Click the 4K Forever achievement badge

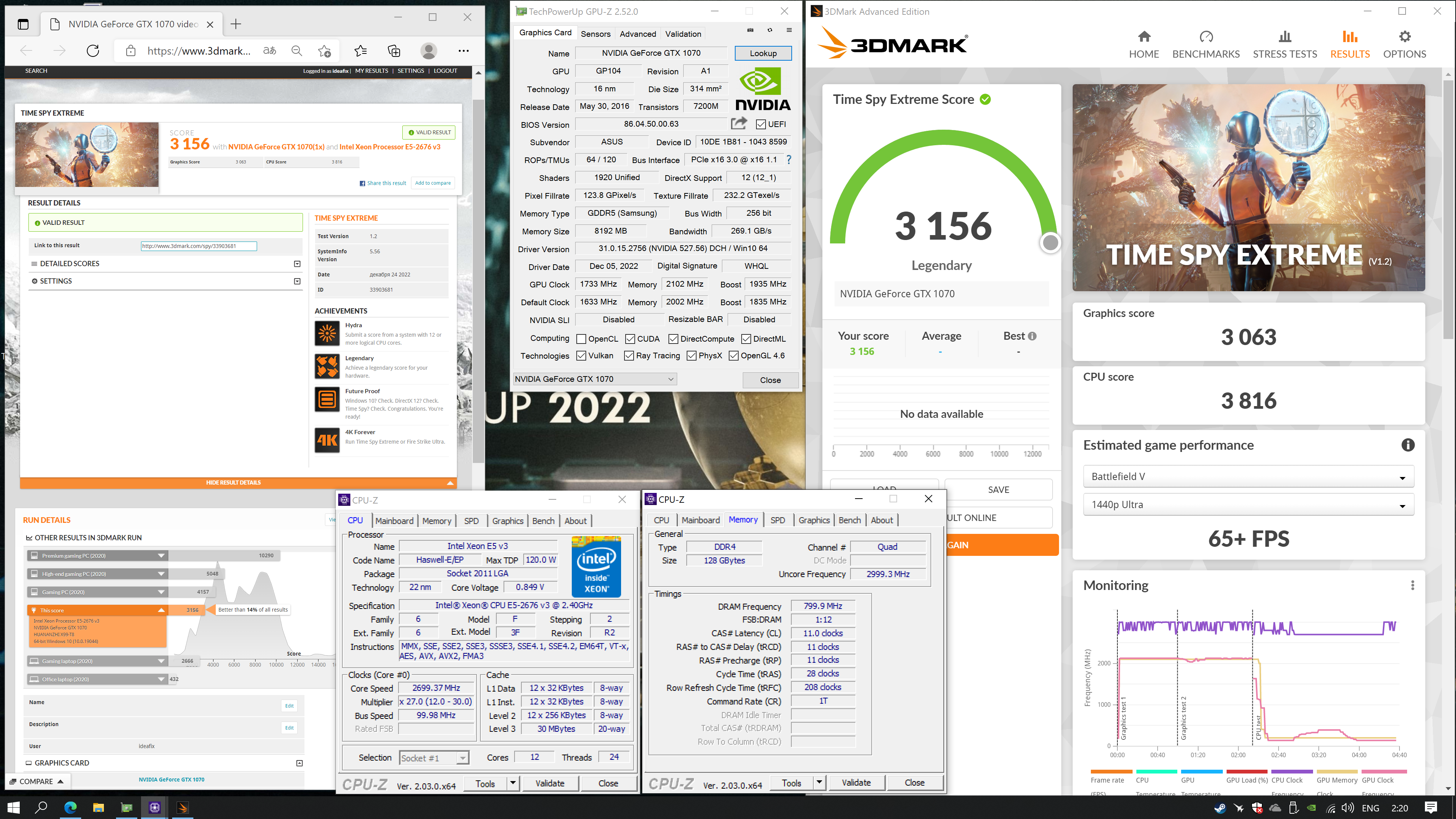pos(327,440)
